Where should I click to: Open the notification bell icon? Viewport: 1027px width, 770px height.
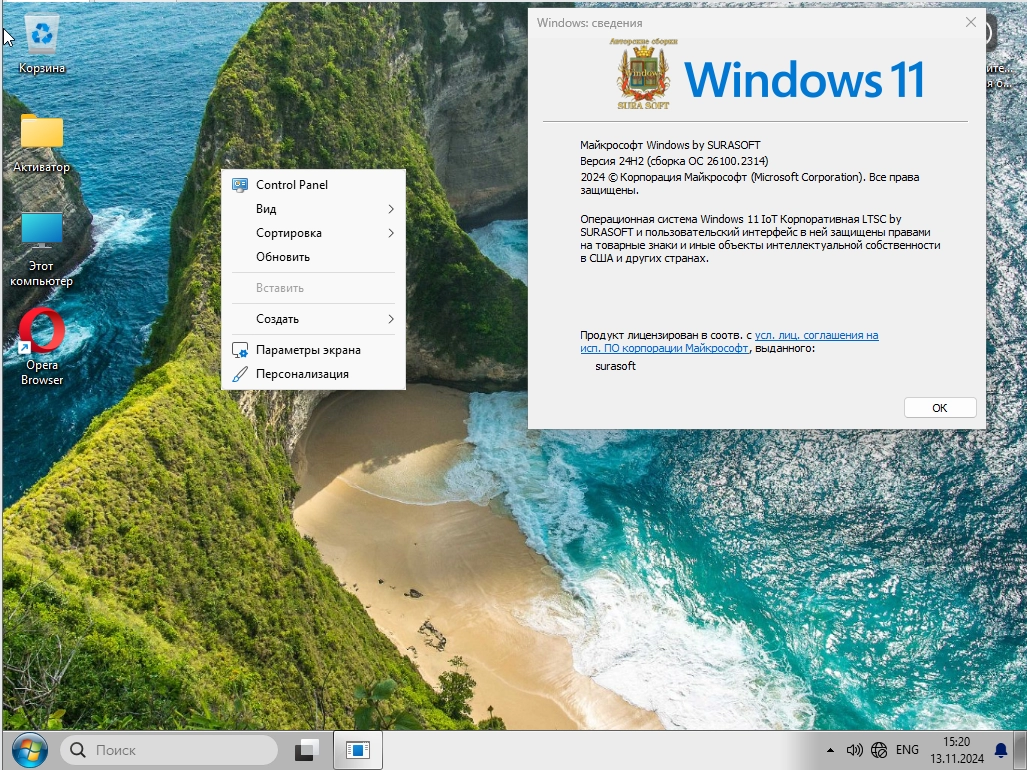pos(1001,750)
